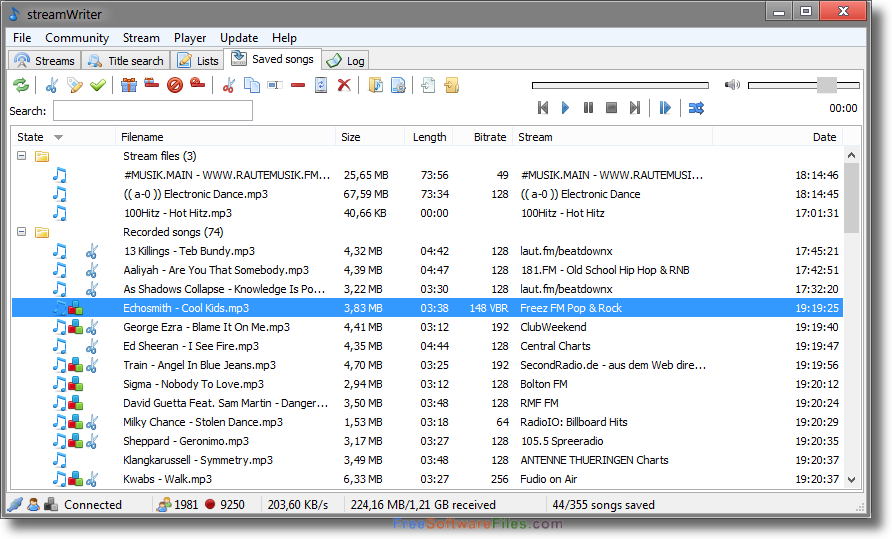Collapse the Stream files group

22,155
